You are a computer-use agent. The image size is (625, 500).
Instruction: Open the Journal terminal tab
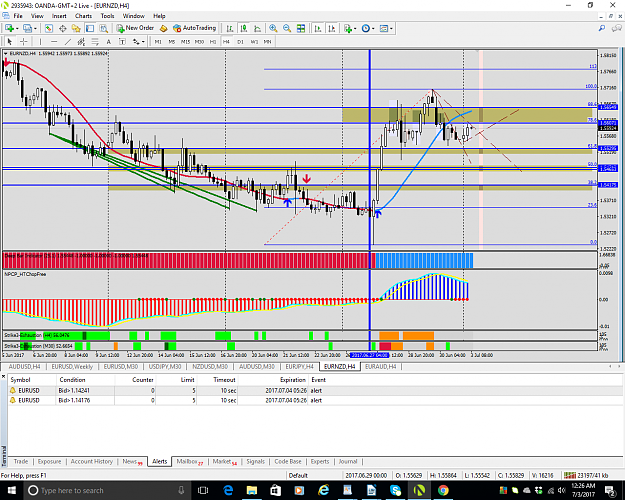pos(348,461)
